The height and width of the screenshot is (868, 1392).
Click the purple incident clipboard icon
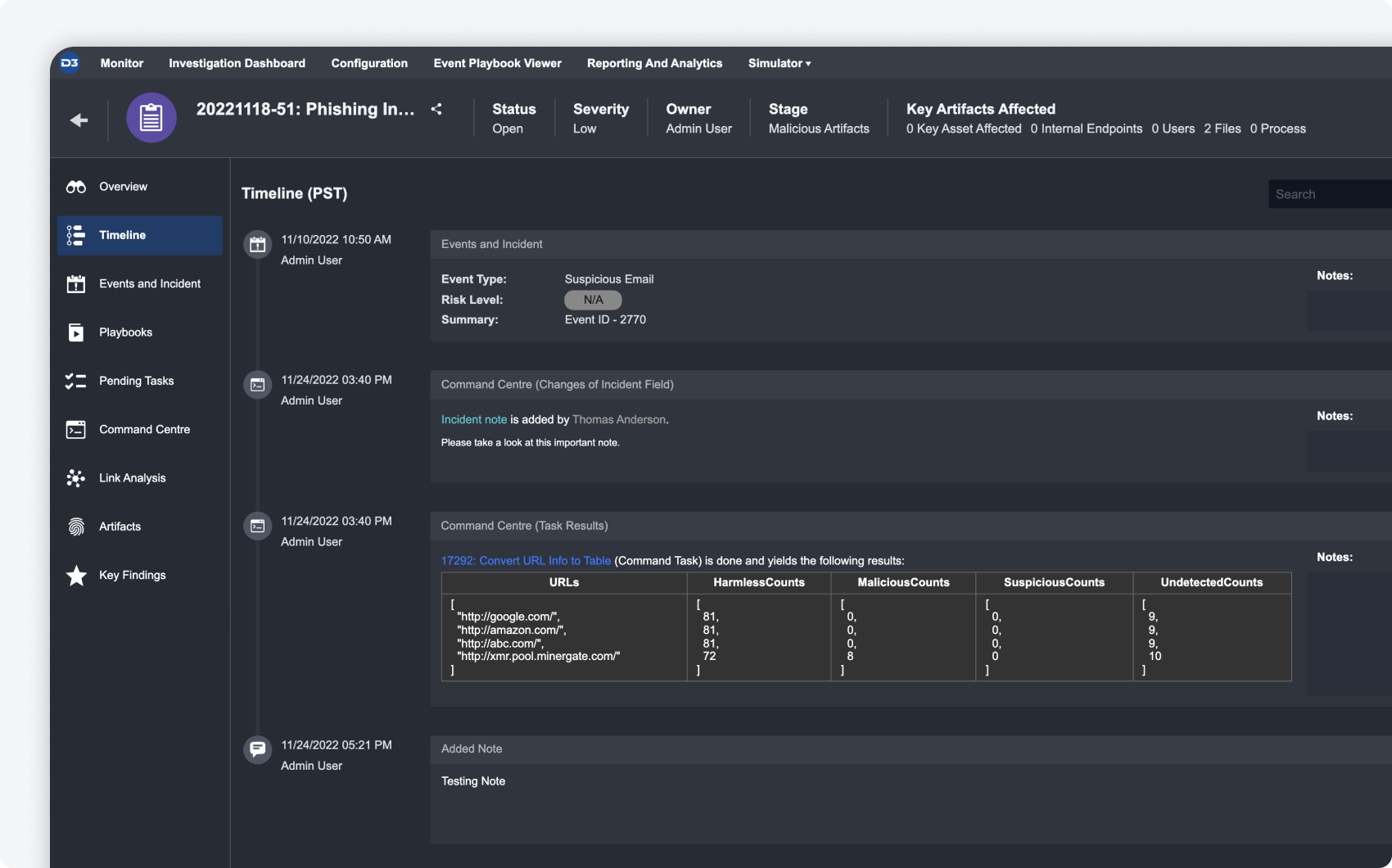click(151, 118)
